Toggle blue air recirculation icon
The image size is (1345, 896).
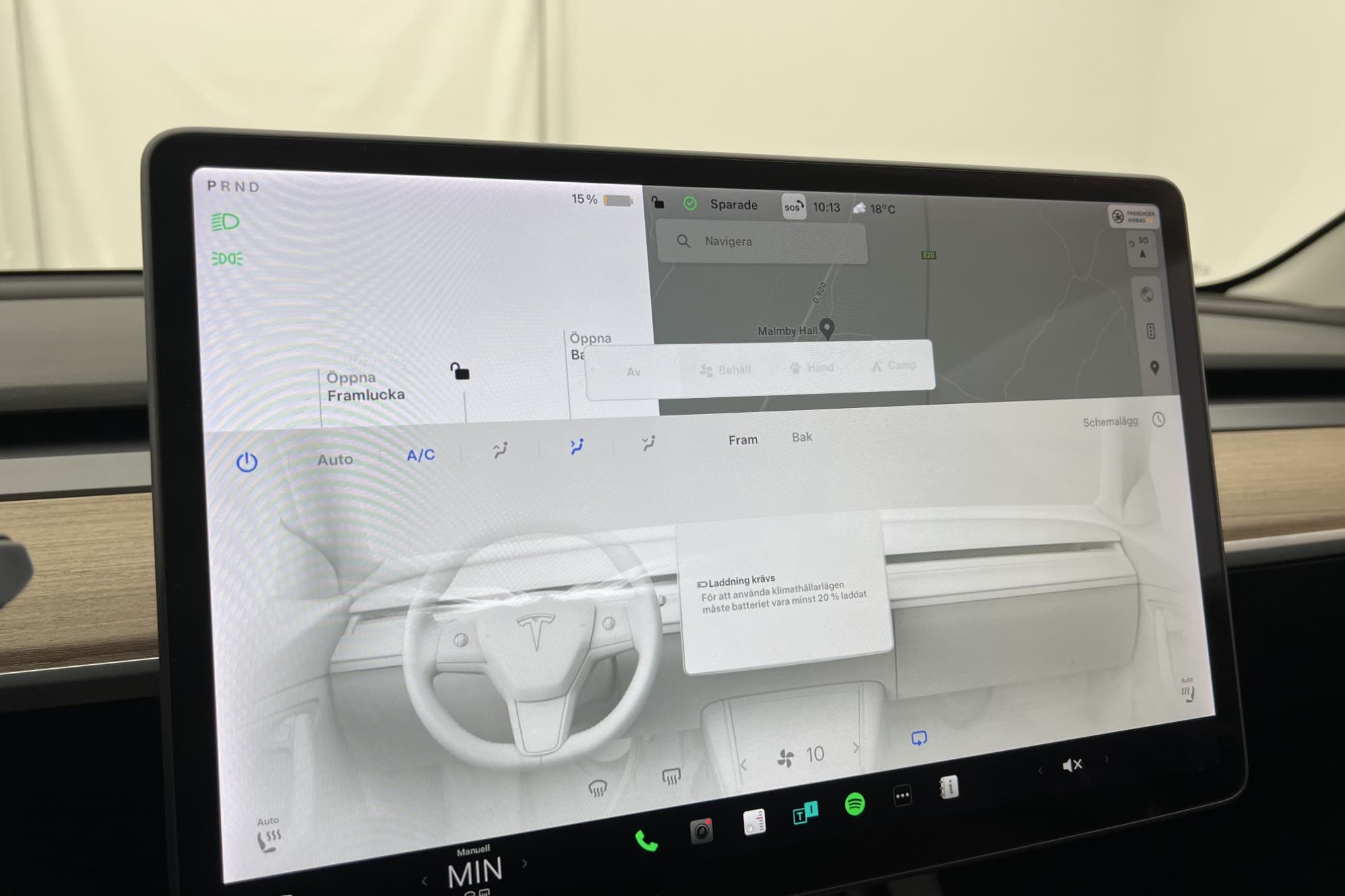click(919, 738)
